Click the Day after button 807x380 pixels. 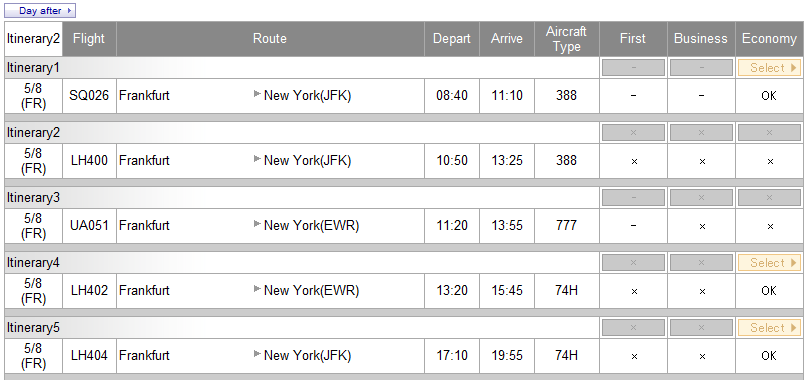tap(40, 10)
